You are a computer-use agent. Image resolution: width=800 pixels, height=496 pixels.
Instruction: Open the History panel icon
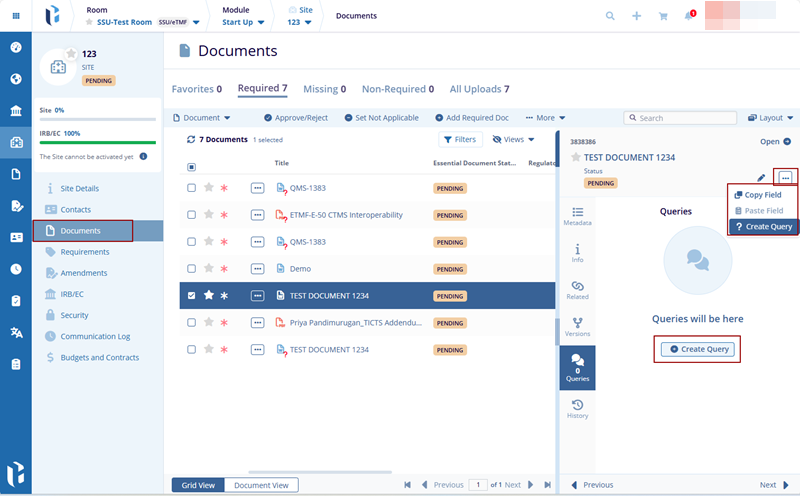[x=577, y=407]
